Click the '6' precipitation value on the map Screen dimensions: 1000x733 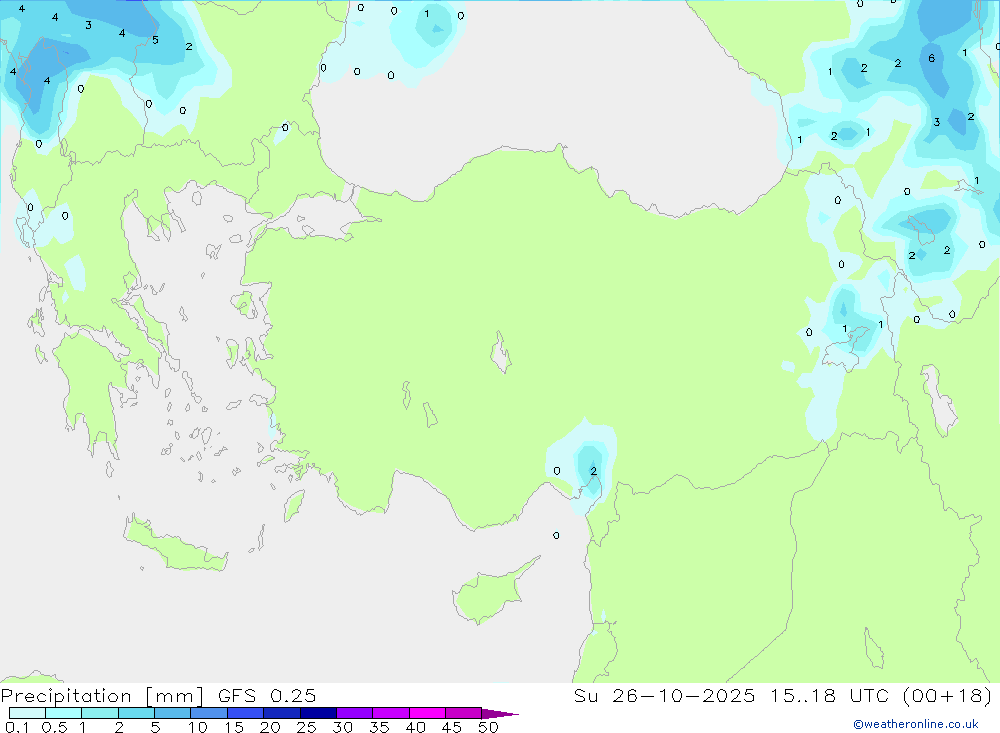tap(932, 59)
